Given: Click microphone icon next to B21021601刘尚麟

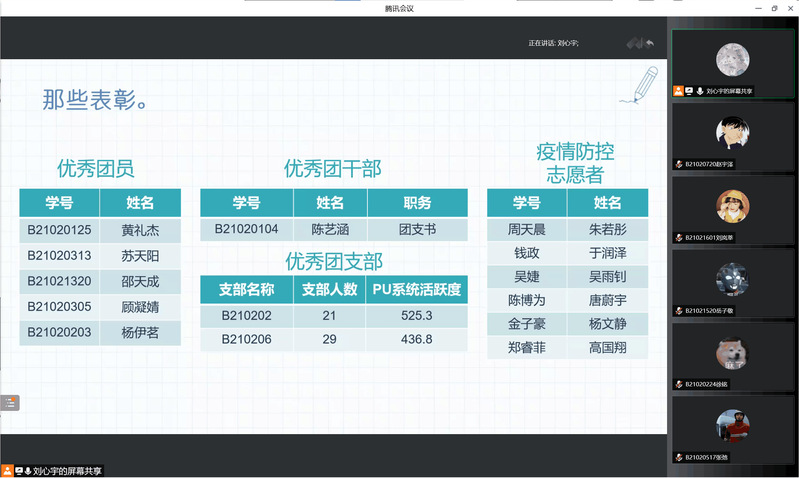Looking at the screenshot, I should (x=679, y=237).
